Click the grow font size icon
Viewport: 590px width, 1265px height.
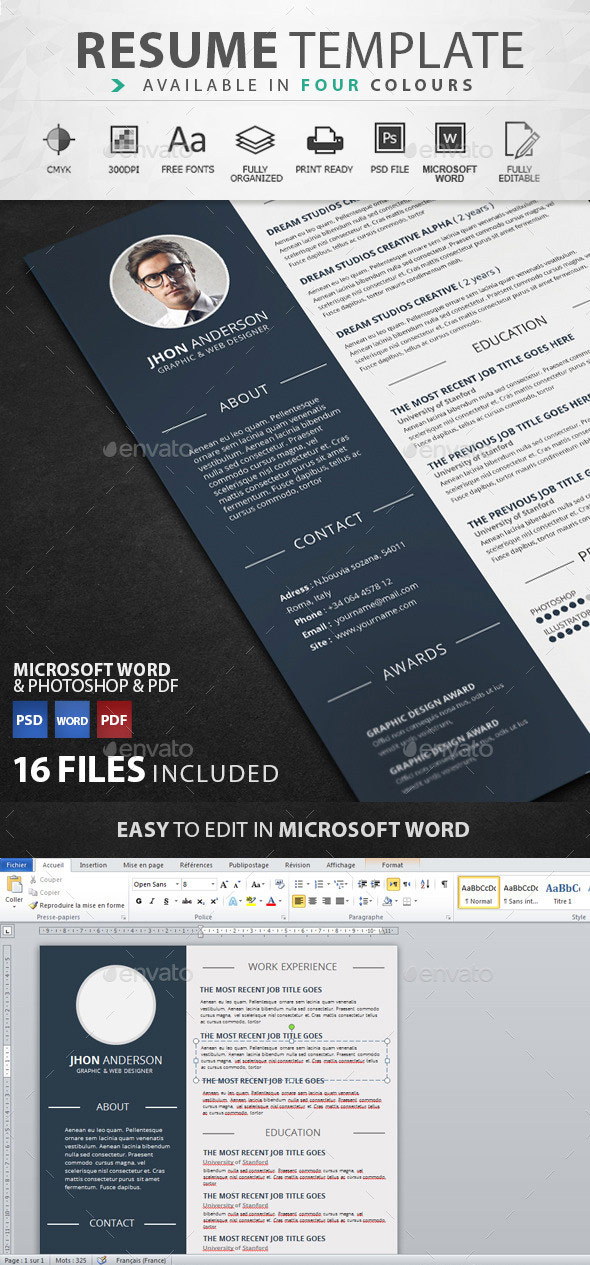pos(223,884)
